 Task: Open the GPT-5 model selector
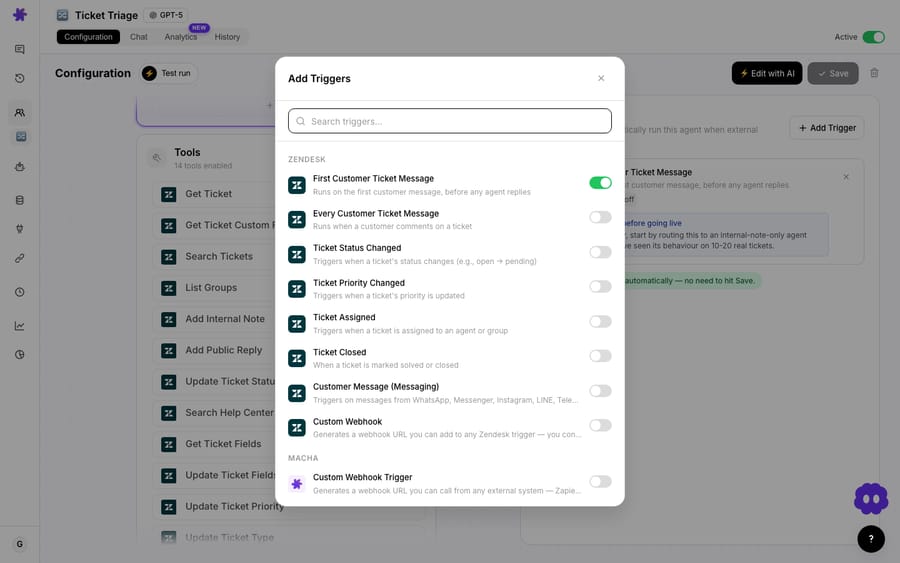click(166, 15)
